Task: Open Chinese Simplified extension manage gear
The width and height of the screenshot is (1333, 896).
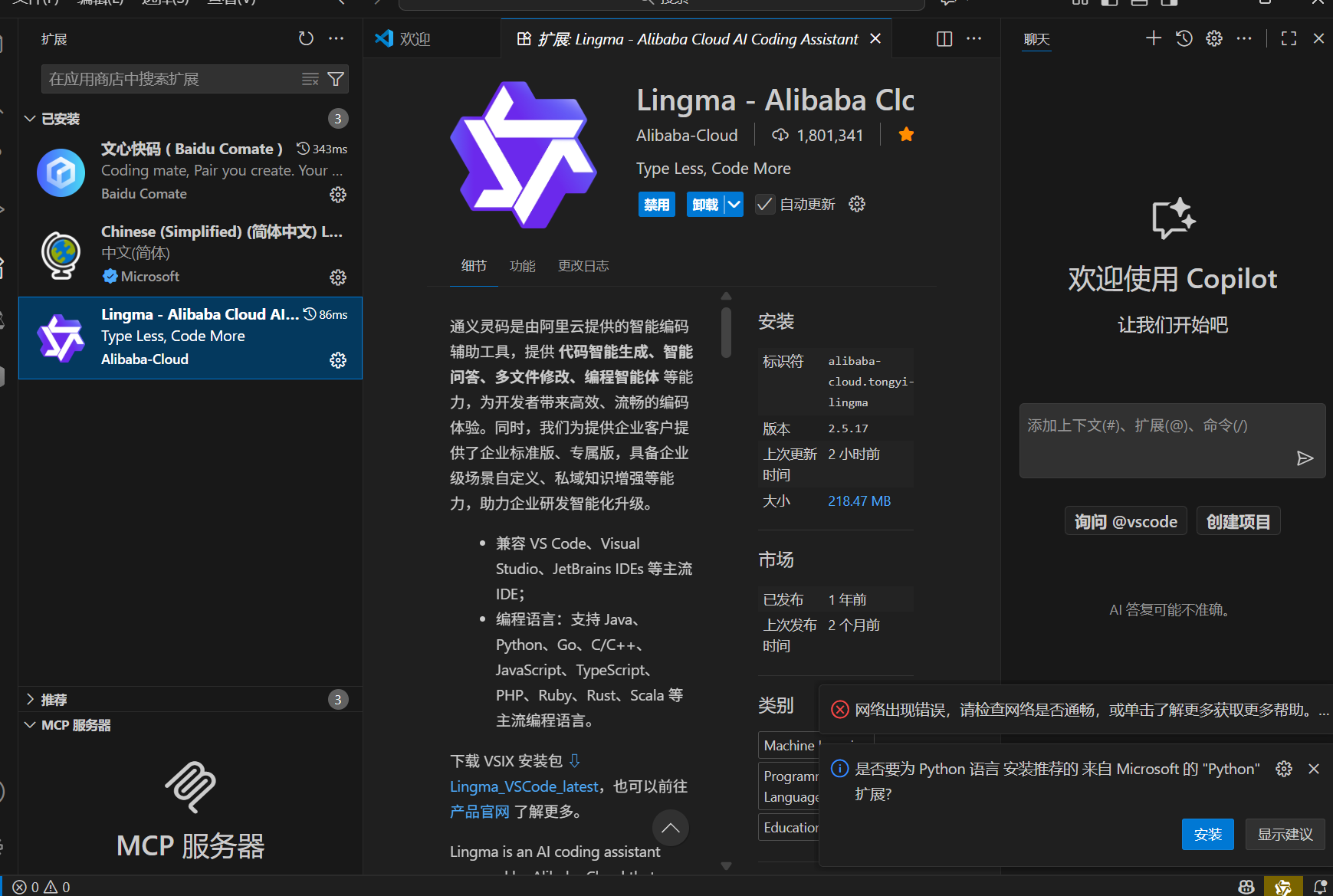Action: pos(338,277)
